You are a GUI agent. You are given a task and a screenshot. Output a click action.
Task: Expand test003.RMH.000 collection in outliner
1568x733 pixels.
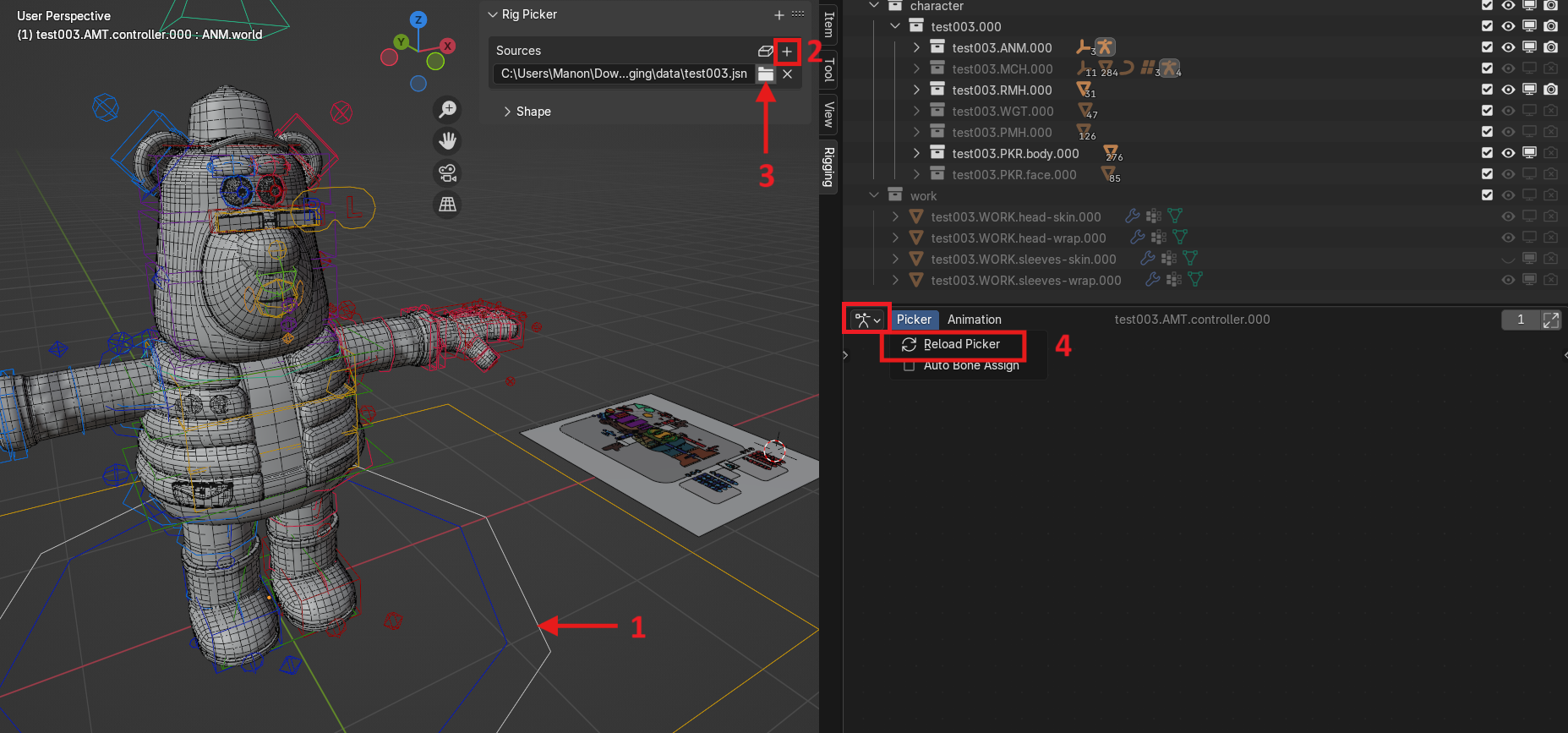click(916, 90)
